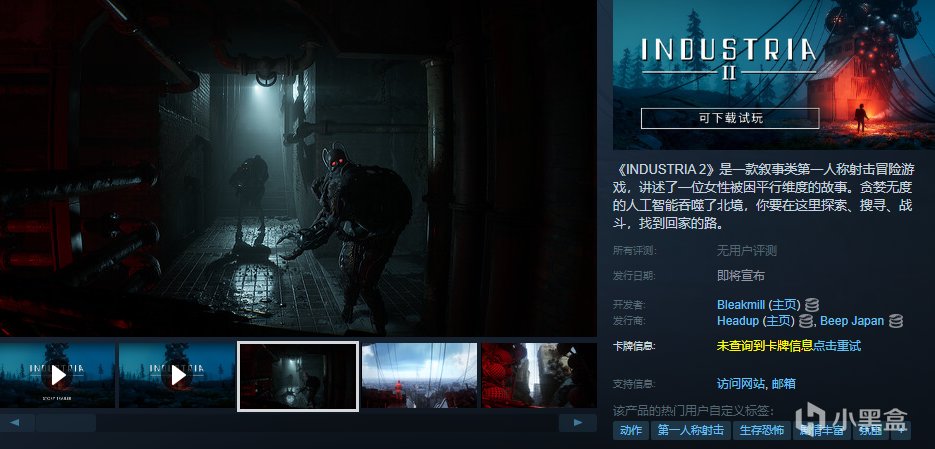Click the thumbnail strip scrollbar handle
Viewport: 935px width, 449px height.
[66, 423]
